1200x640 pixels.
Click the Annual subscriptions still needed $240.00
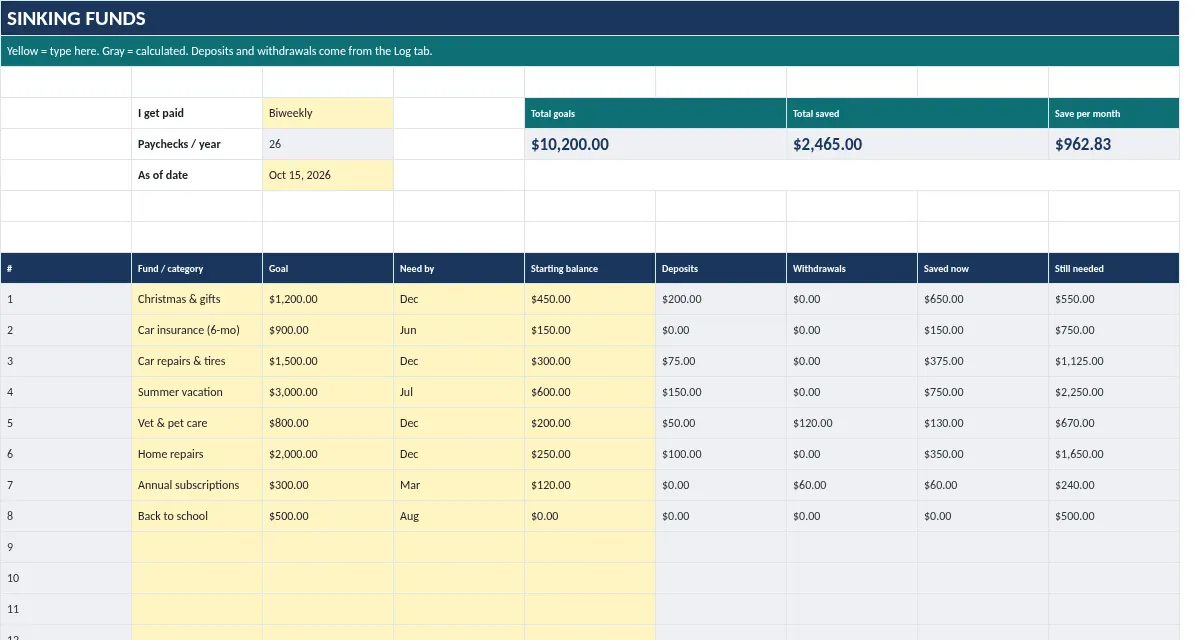click(1114, 485)
